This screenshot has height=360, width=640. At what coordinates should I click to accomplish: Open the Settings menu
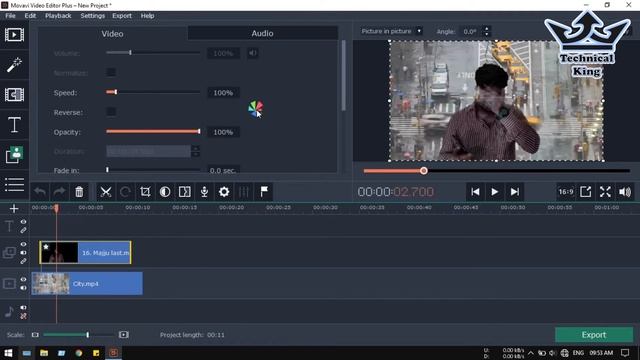coord(93,16)
